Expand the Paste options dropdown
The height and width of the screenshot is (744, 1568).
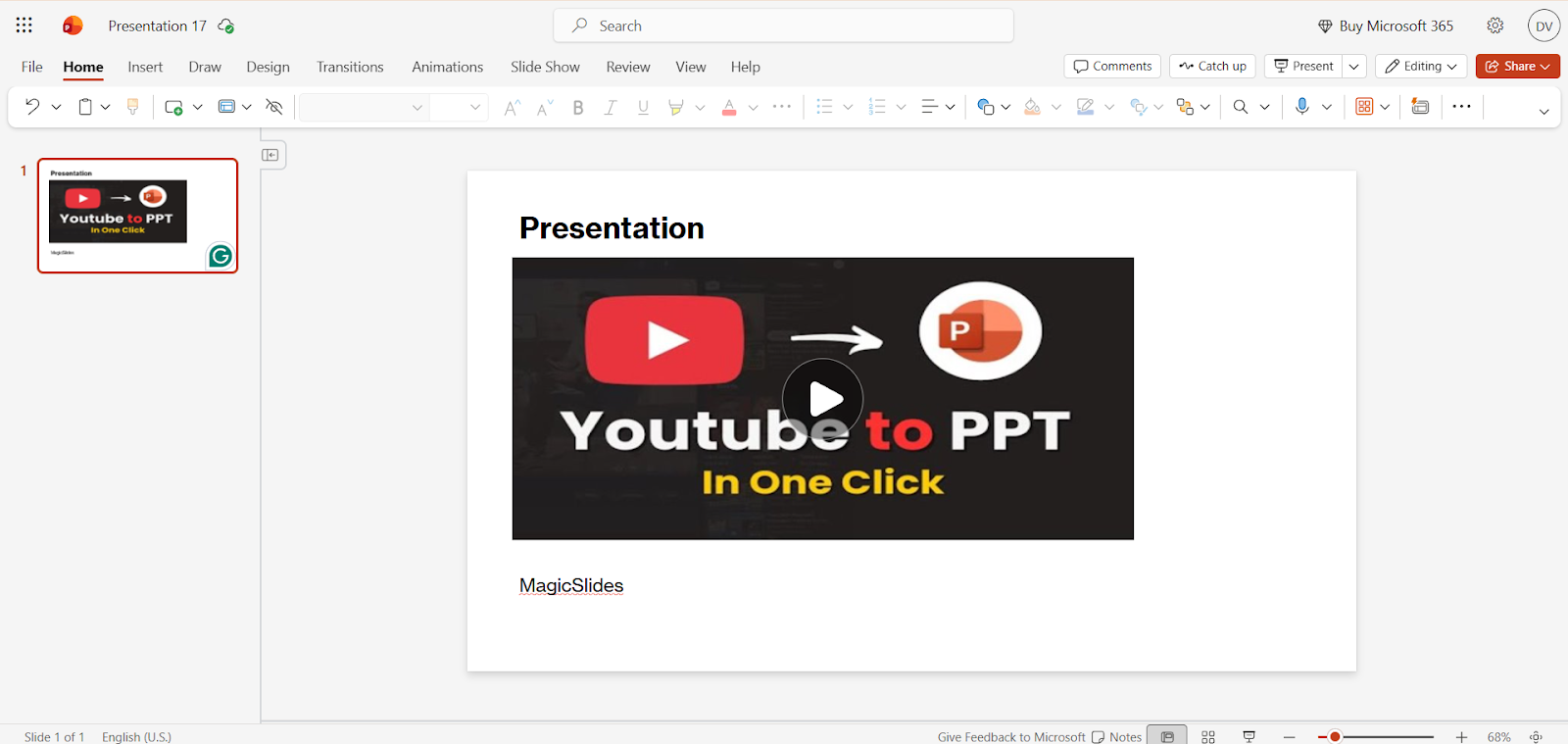pos(105,107)
